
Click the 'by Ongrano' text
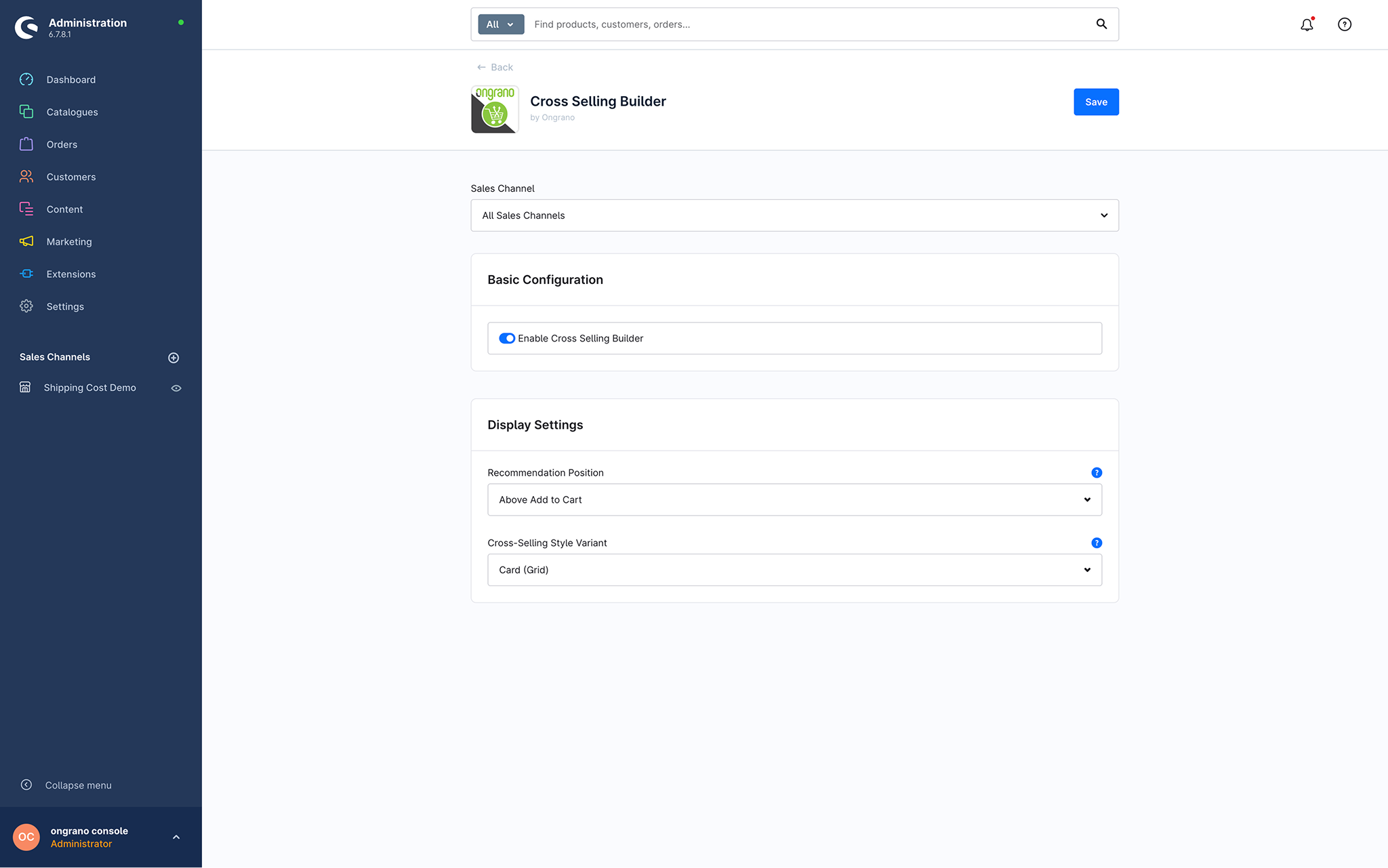point(552,117)
